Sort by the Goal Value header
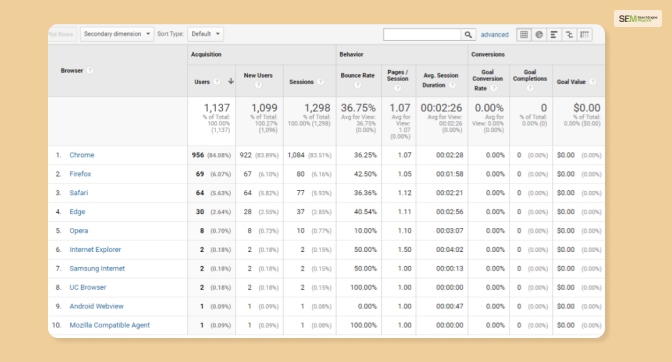The width and height of the screenshot is (672, 362). [x=571, y=81]
